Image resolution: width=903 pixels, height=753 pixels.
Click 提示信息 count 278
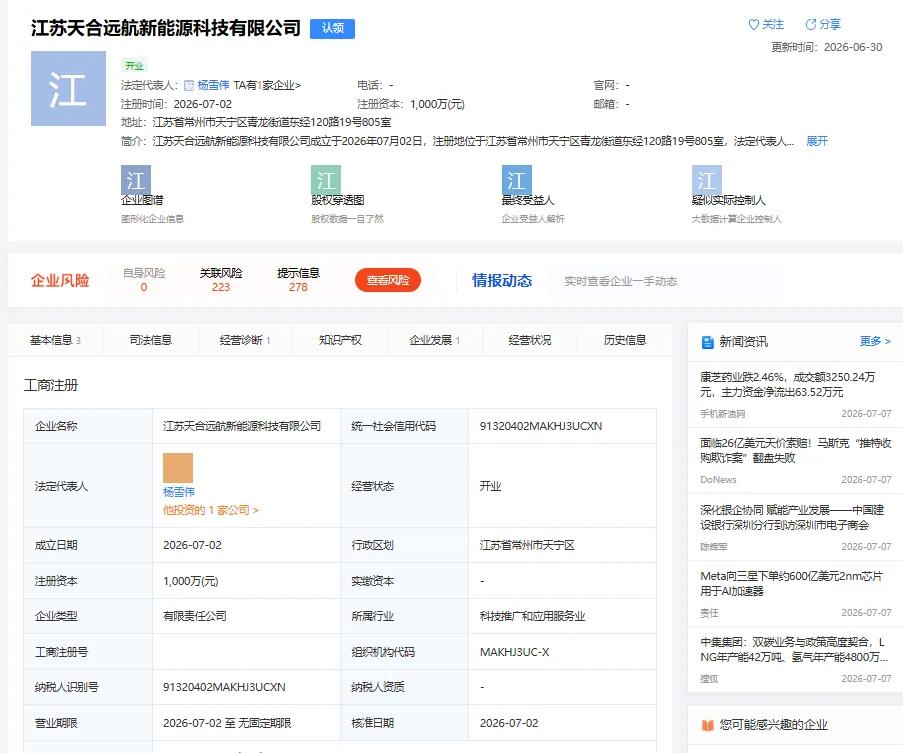[x=298, y=287]
